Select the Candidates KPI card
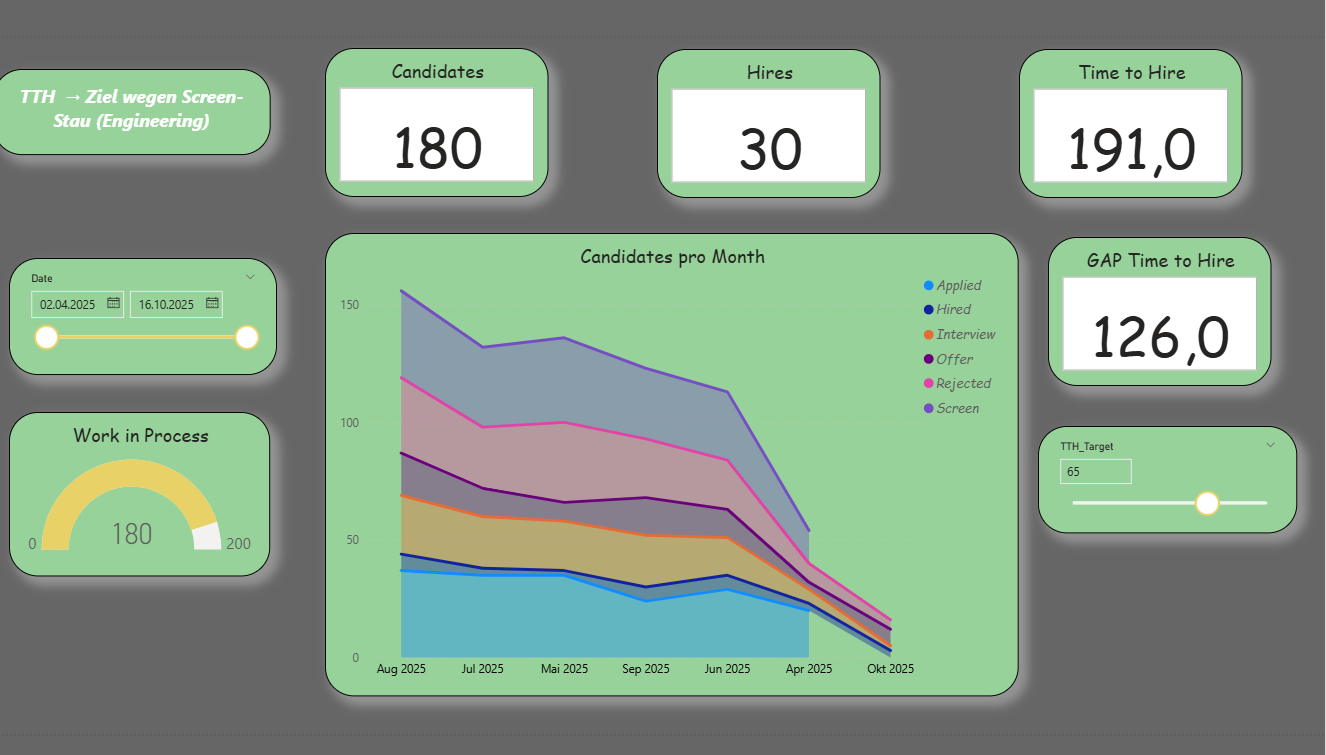Screen dimensions: 1326x755 point(437,122)
